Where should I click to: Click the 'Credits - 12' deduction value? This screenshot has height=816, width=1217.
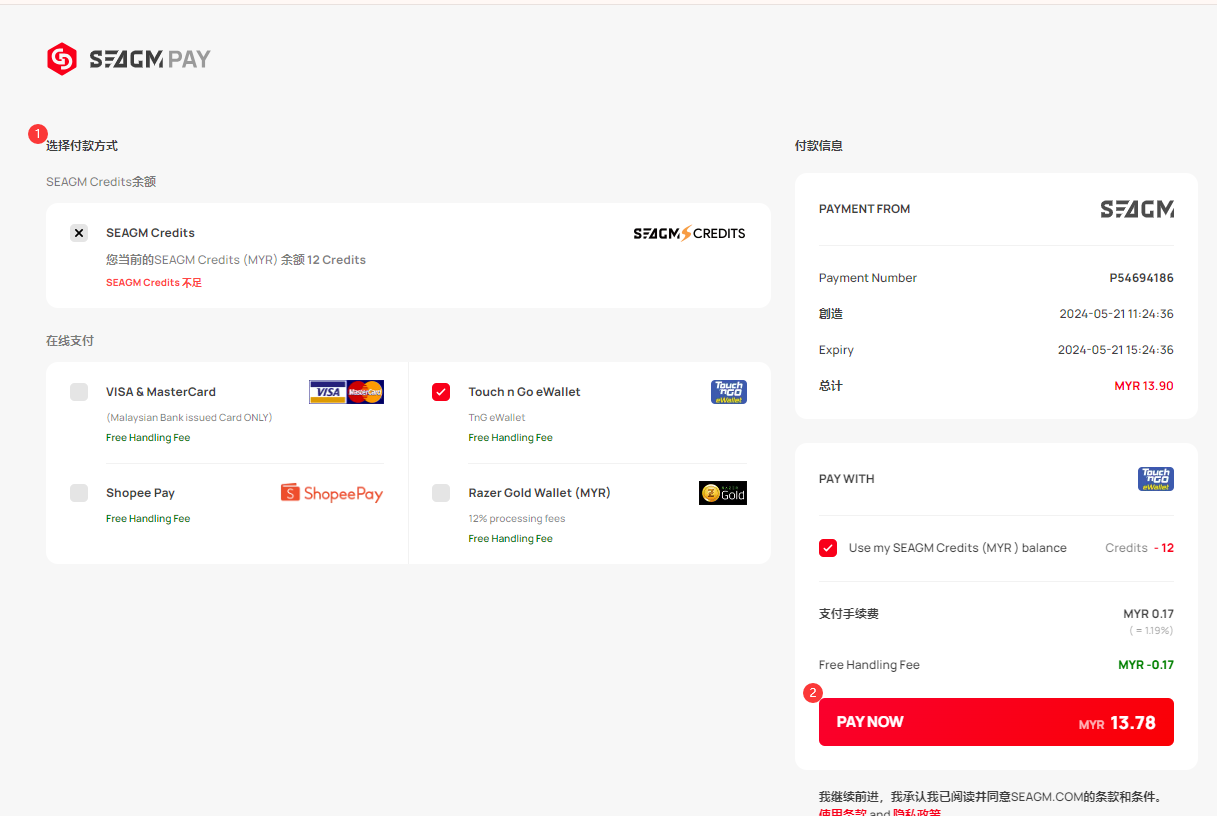pos(1139,548)
